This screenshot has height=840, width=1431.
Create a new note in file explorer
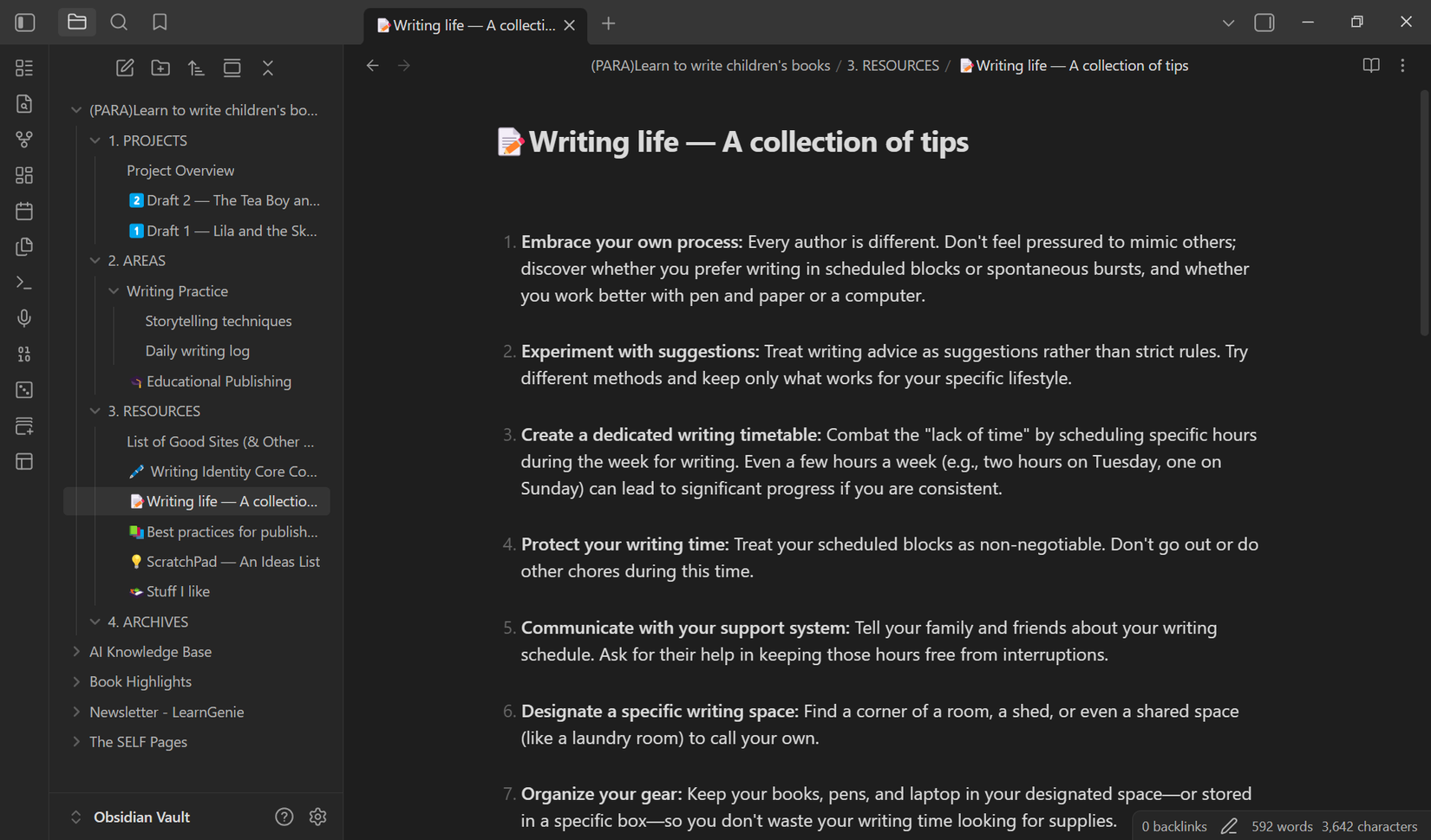[x=125, y=68]
